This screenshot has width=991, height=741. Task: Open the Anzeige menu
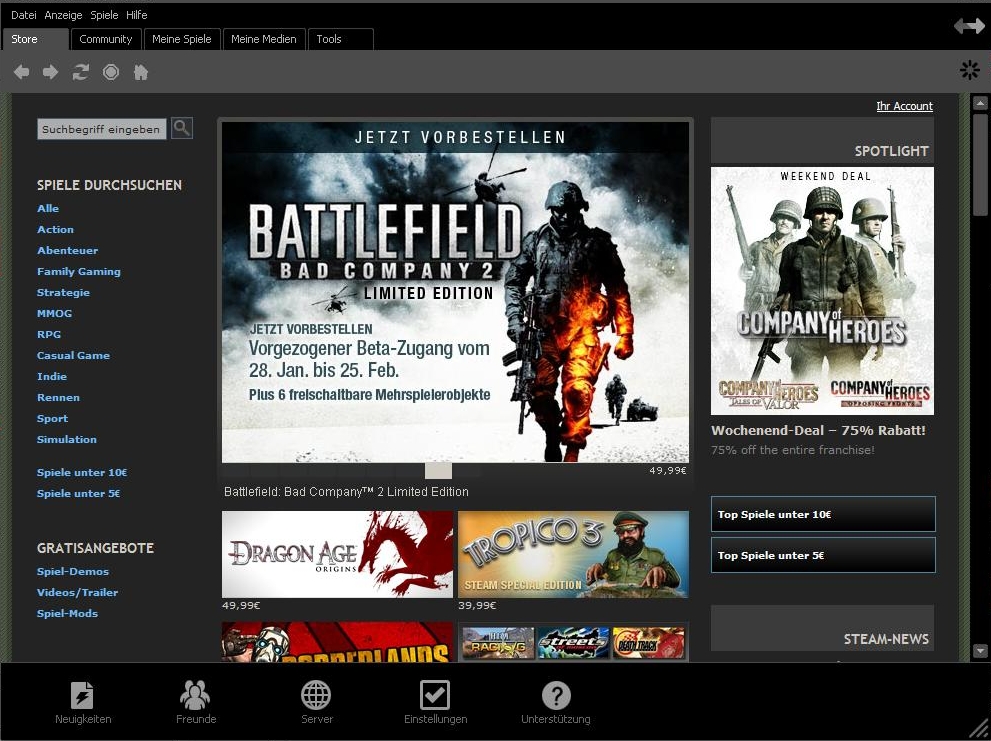tap(63, 15)
